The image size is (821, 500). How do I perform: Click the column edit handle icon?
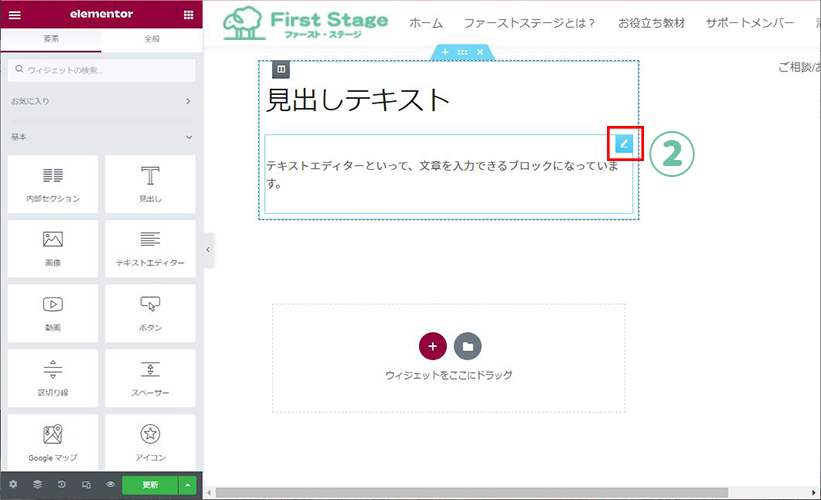pyautogui.click(x=282, y=70)
